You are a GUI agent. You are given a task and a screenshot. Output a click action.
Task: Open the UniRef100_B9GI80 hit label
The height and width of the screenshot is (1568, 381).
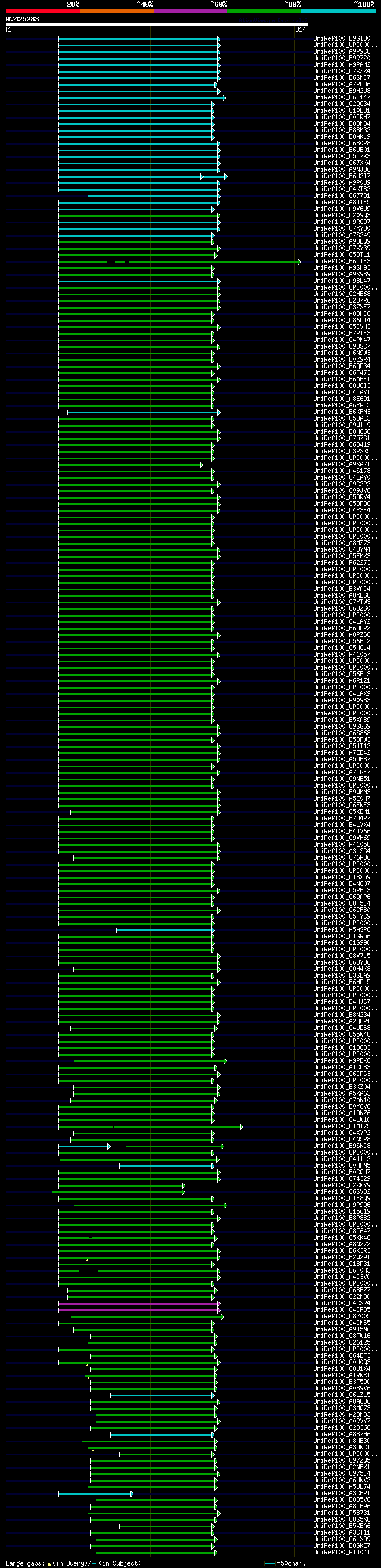pyautogui.click(x=342, y=38)
